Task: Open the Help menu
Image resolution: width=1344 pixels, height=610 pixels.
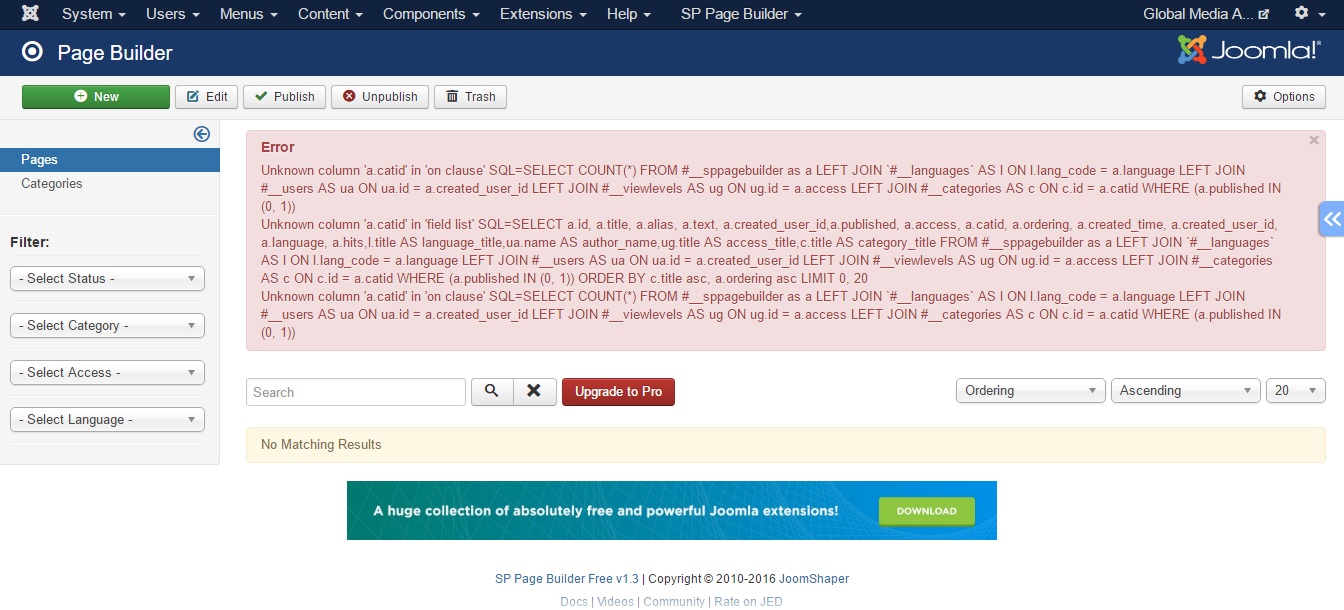Action: [x=629, y=14]
